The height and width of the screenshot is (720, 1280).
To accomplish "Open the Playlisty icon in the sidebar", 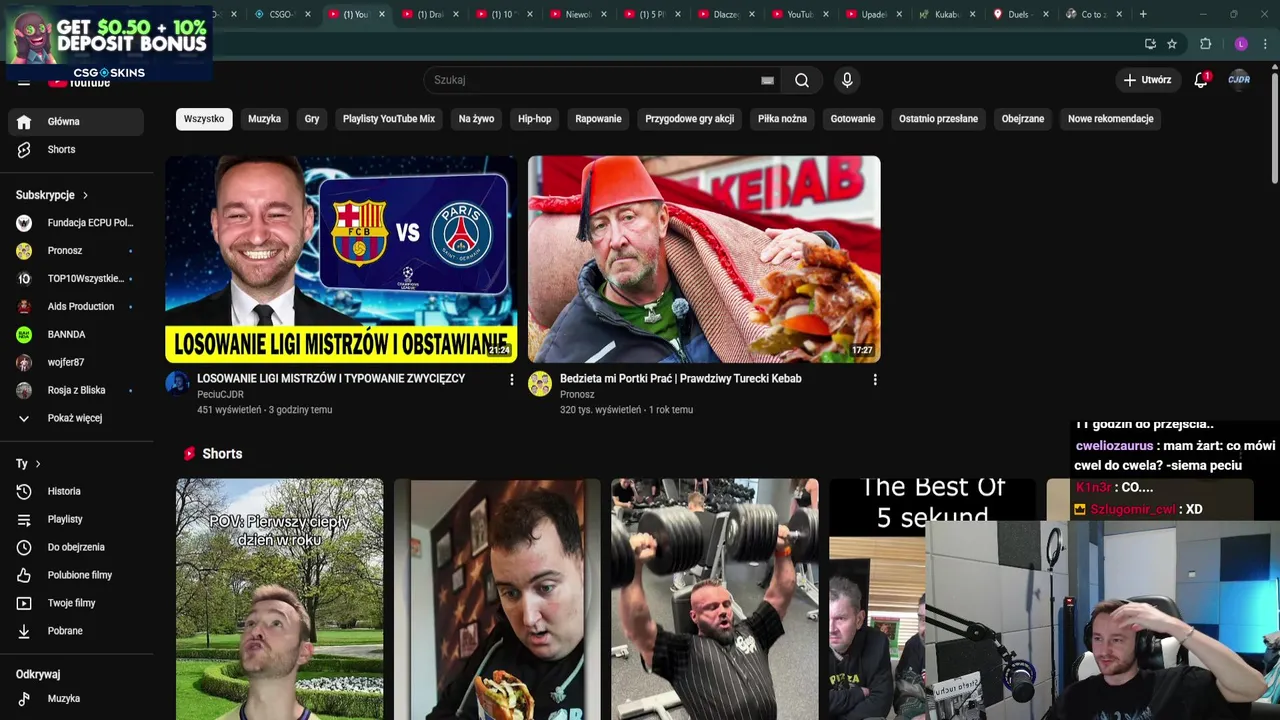I will (x=24, y=519).
